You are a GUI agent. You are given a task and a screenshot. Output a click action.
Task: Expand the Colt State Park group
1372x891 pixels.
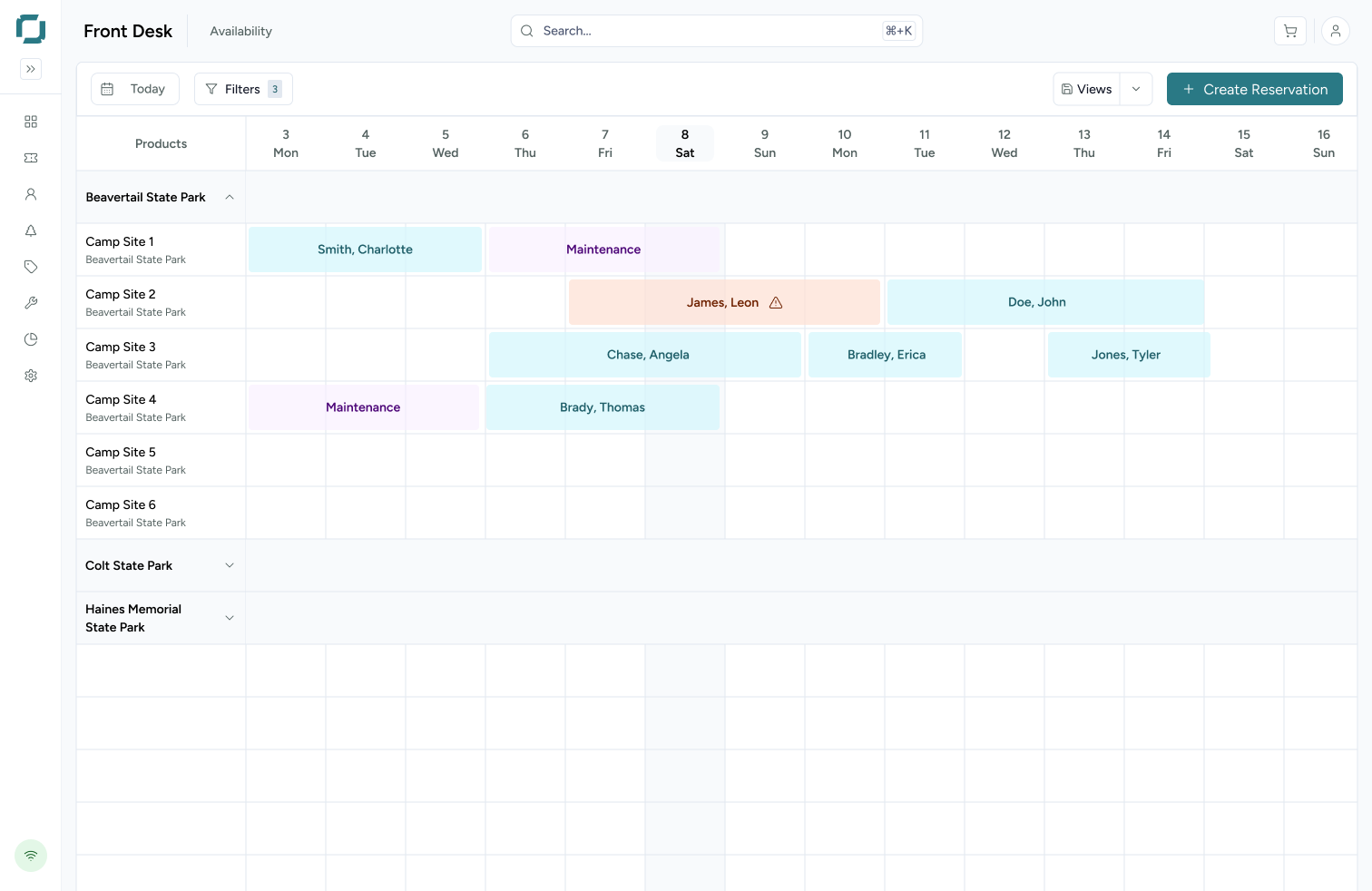pyautogui.click(x=230, y=565)
